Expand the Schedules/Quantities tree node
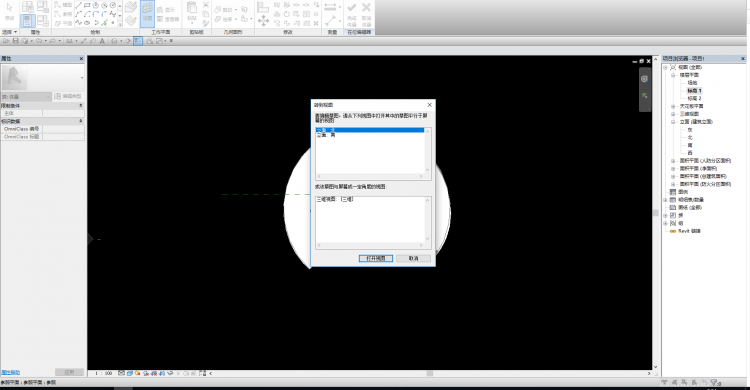The height and width of the screenshot is (390, 750). pyautogui.click(x=665, y=200)
